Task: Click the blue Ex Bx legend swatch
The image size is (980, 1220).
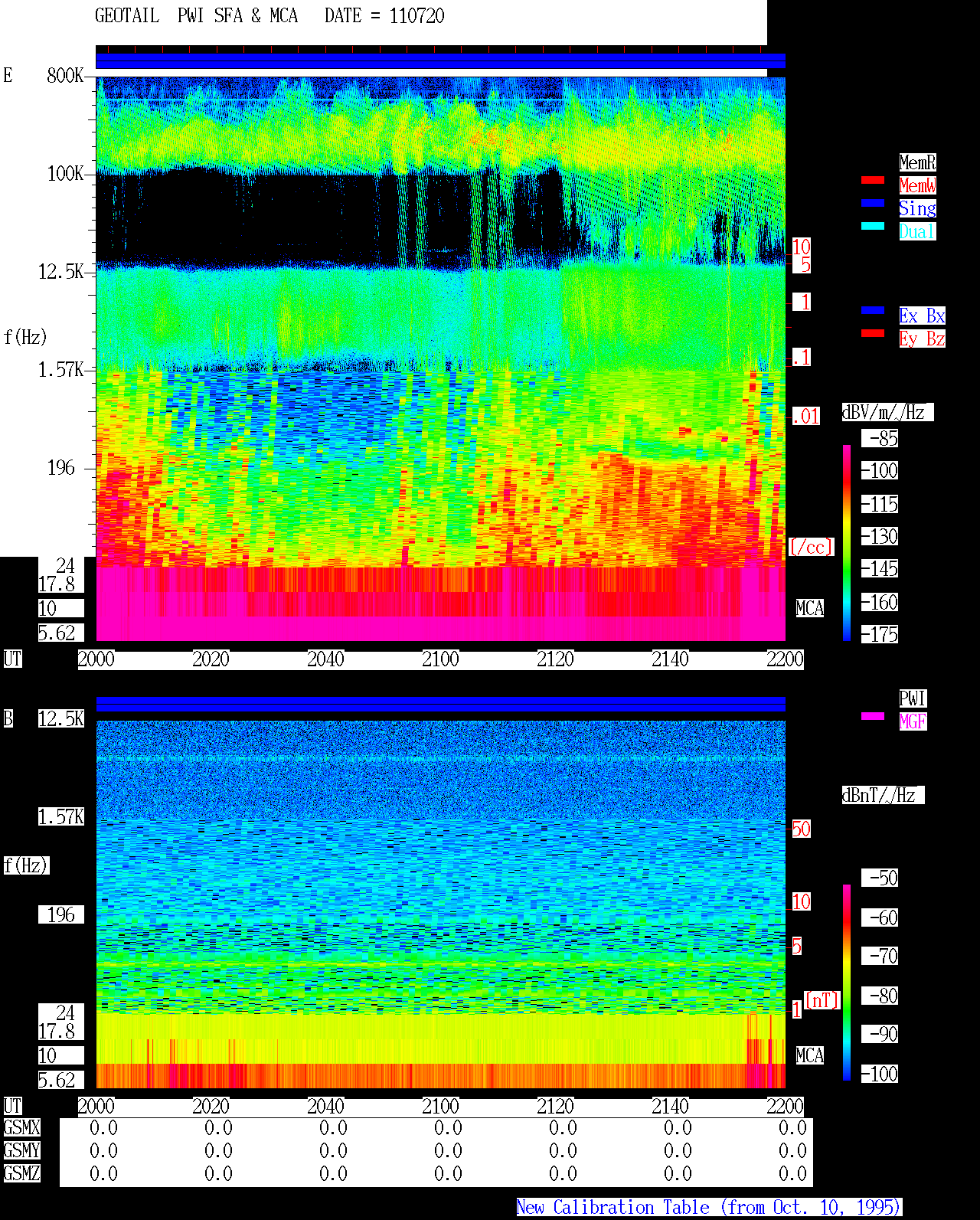Action: tap(873, 310)
